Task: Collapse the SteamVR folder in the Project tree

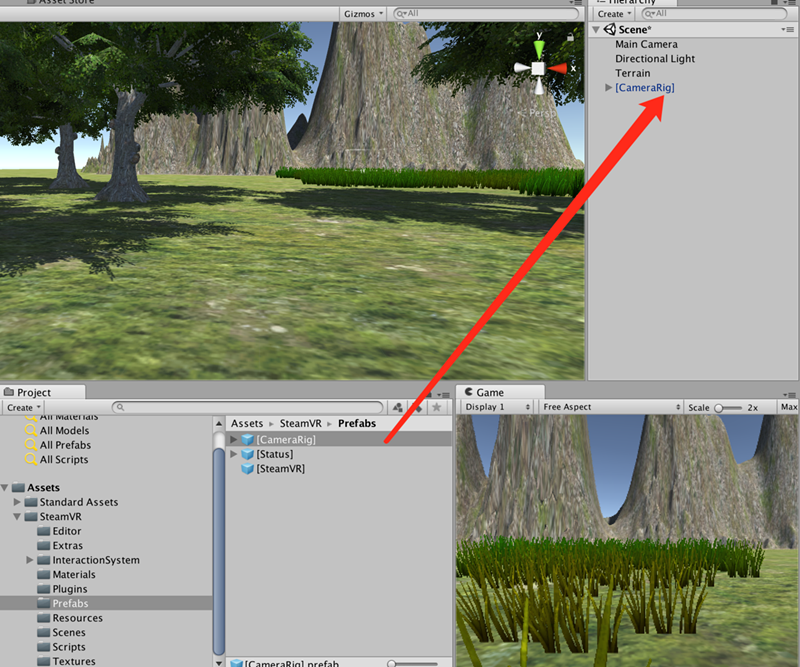Action: click(x=18, y=517)
